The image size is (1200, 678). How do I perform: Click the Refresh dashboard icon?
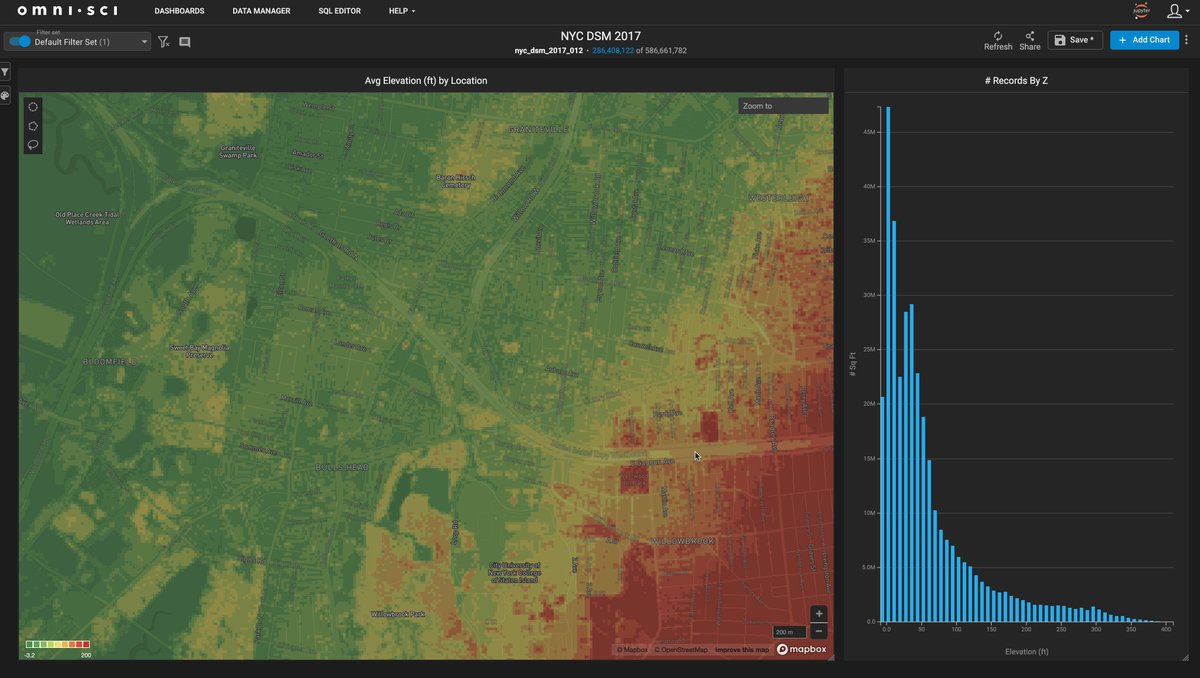997,40
